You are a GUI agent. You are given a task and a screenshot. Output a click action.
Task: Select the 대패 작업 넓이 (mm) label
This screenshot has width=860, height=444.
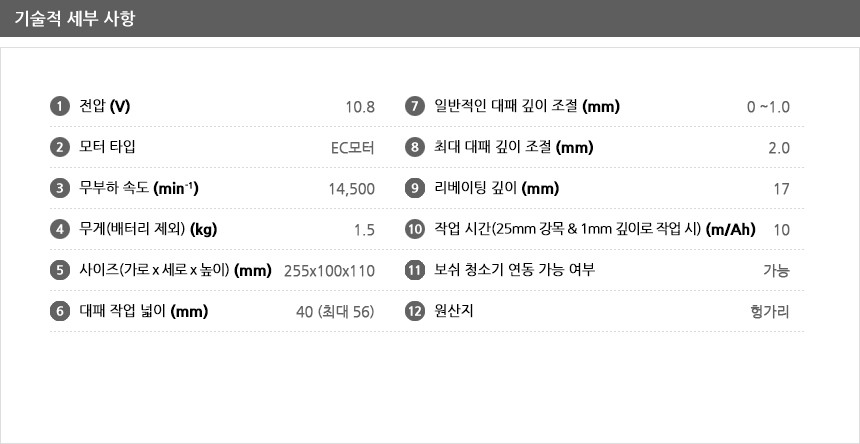(x=143, y=311)
